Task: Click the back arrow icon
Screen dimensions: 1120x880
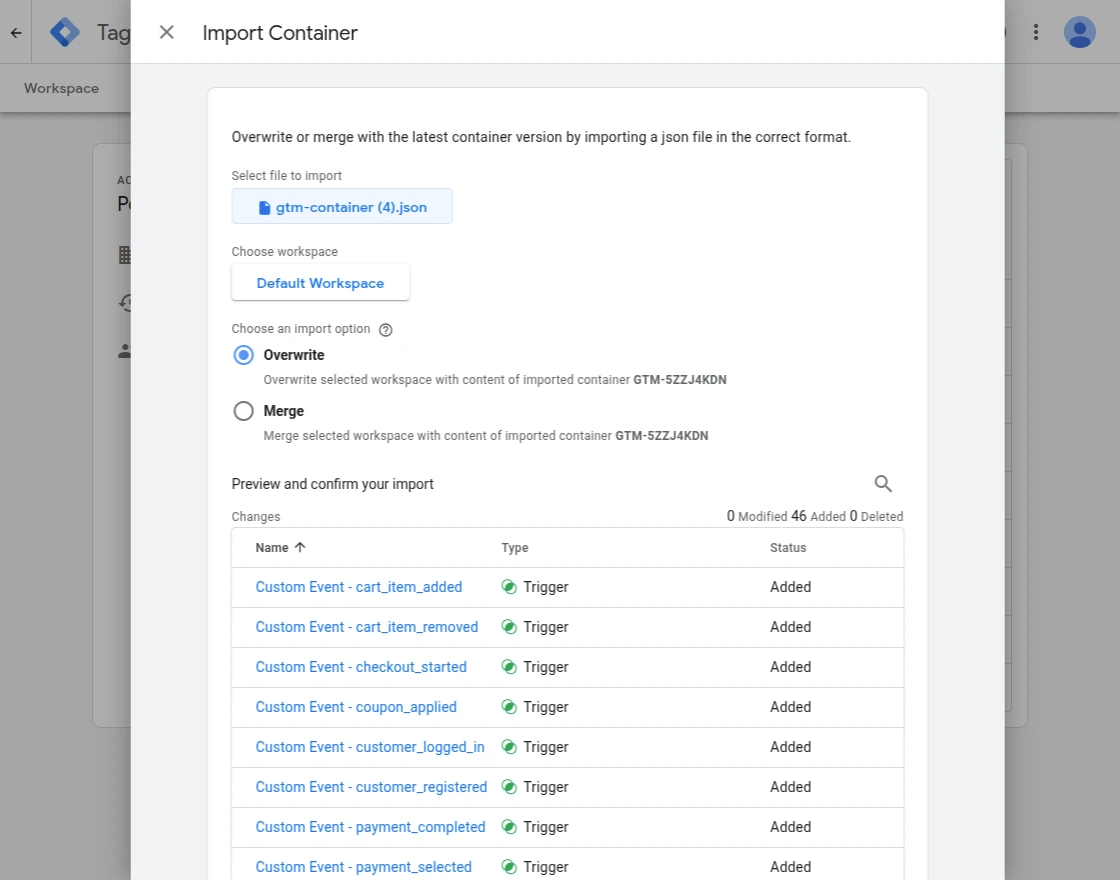Action: [16, 33]
